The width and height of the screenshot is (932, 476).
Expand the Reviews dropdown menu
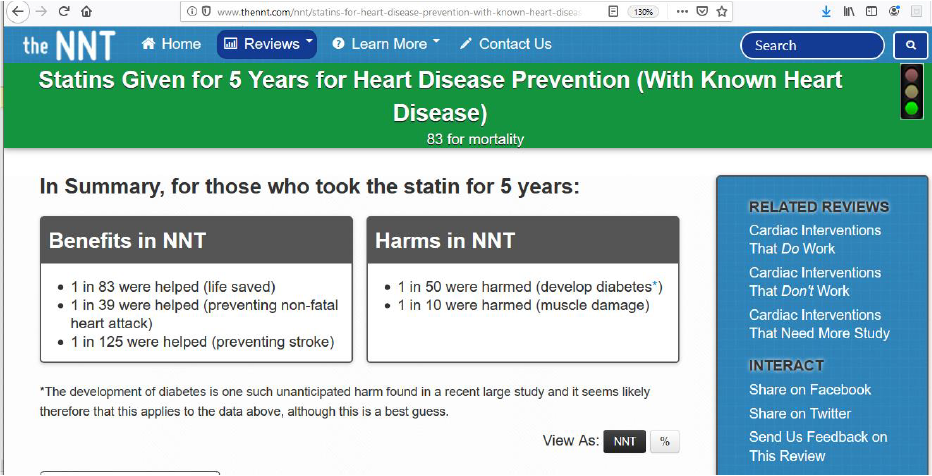266,44
